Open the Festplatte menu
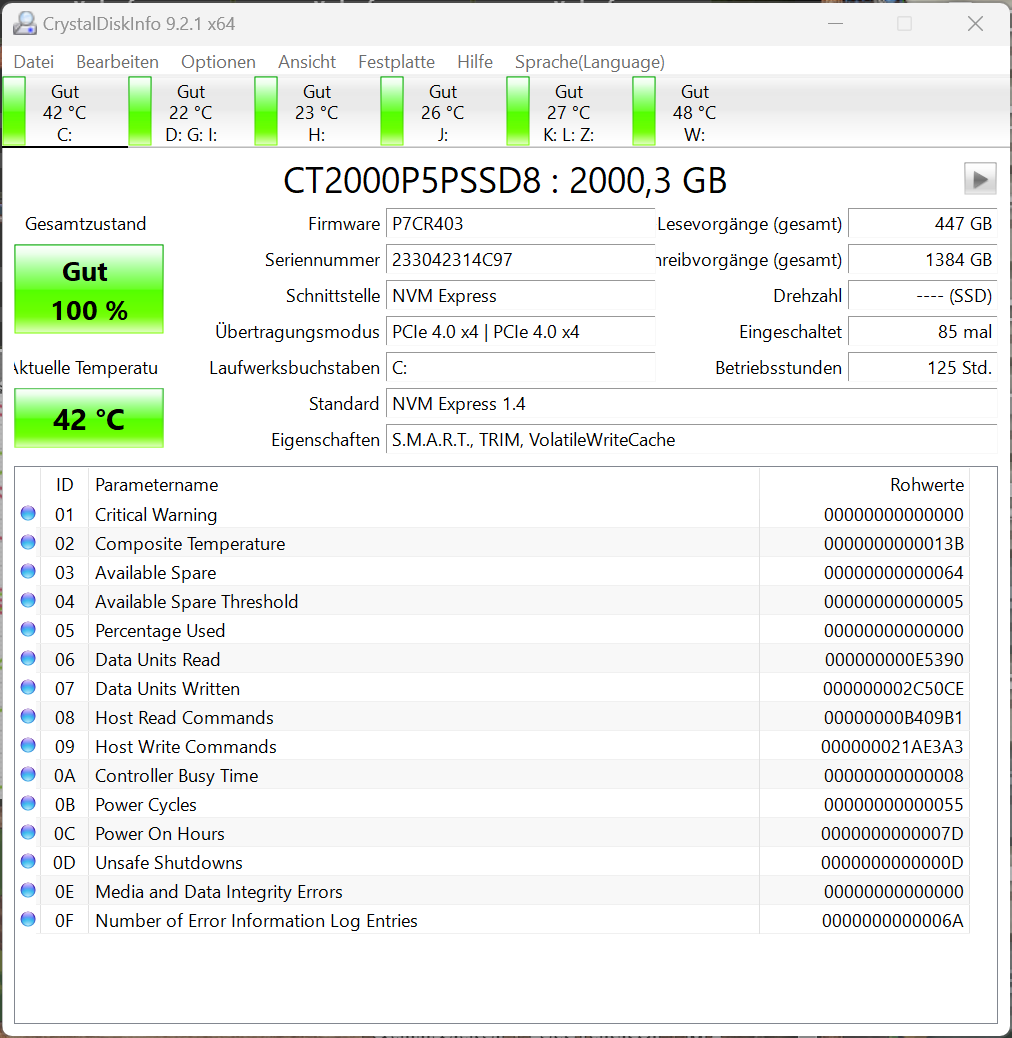Screen dimensions: 1012x1038 pyautogui.click(x=396, y=62)
